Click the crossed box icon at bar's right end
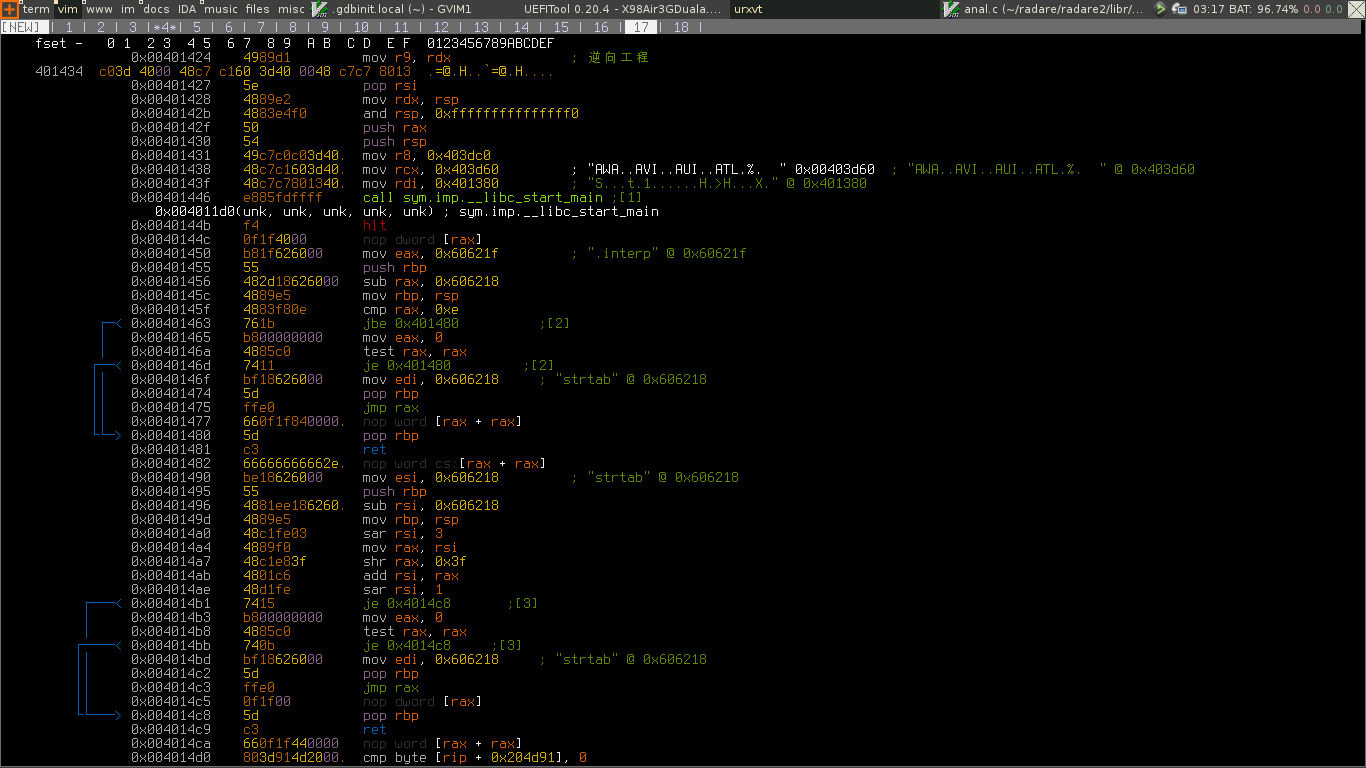The image size is (1366, 768). point(1356,9)
